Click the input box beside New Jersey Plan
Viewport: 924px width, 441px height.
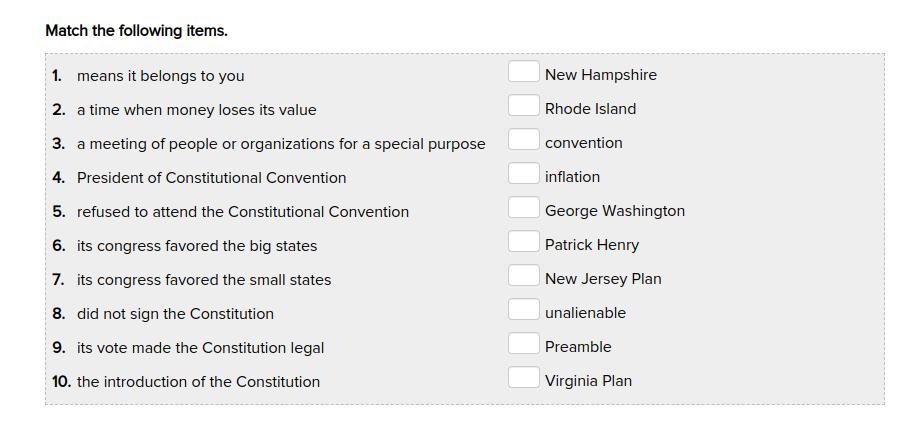tap(523, 275)
